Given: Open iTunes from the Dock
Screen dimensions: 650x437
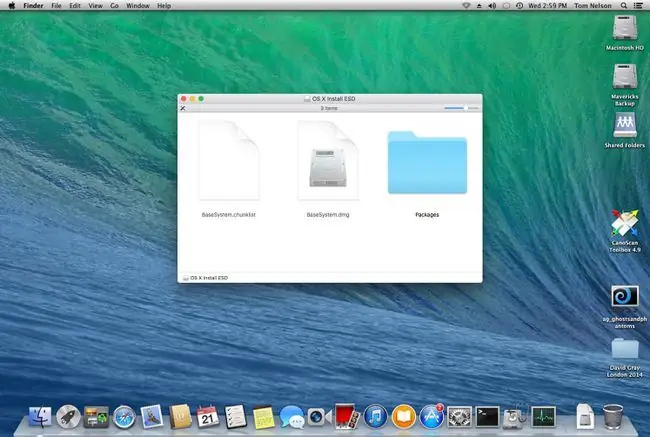Looking at the screenshot, I should click(376, 416).
